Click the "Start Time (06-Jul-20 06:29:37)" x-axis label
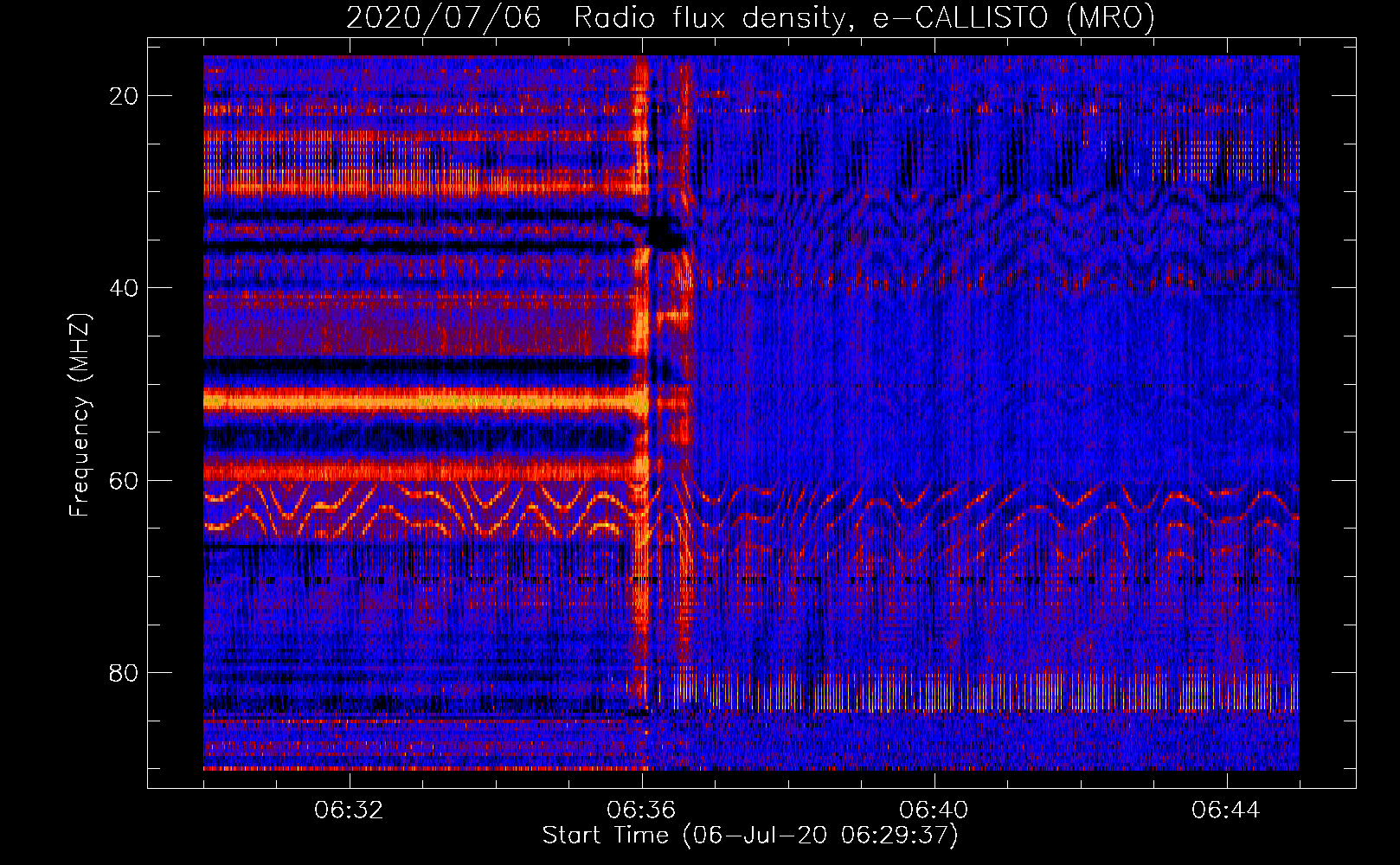The image size is (1400, 865). click(750, 836)
